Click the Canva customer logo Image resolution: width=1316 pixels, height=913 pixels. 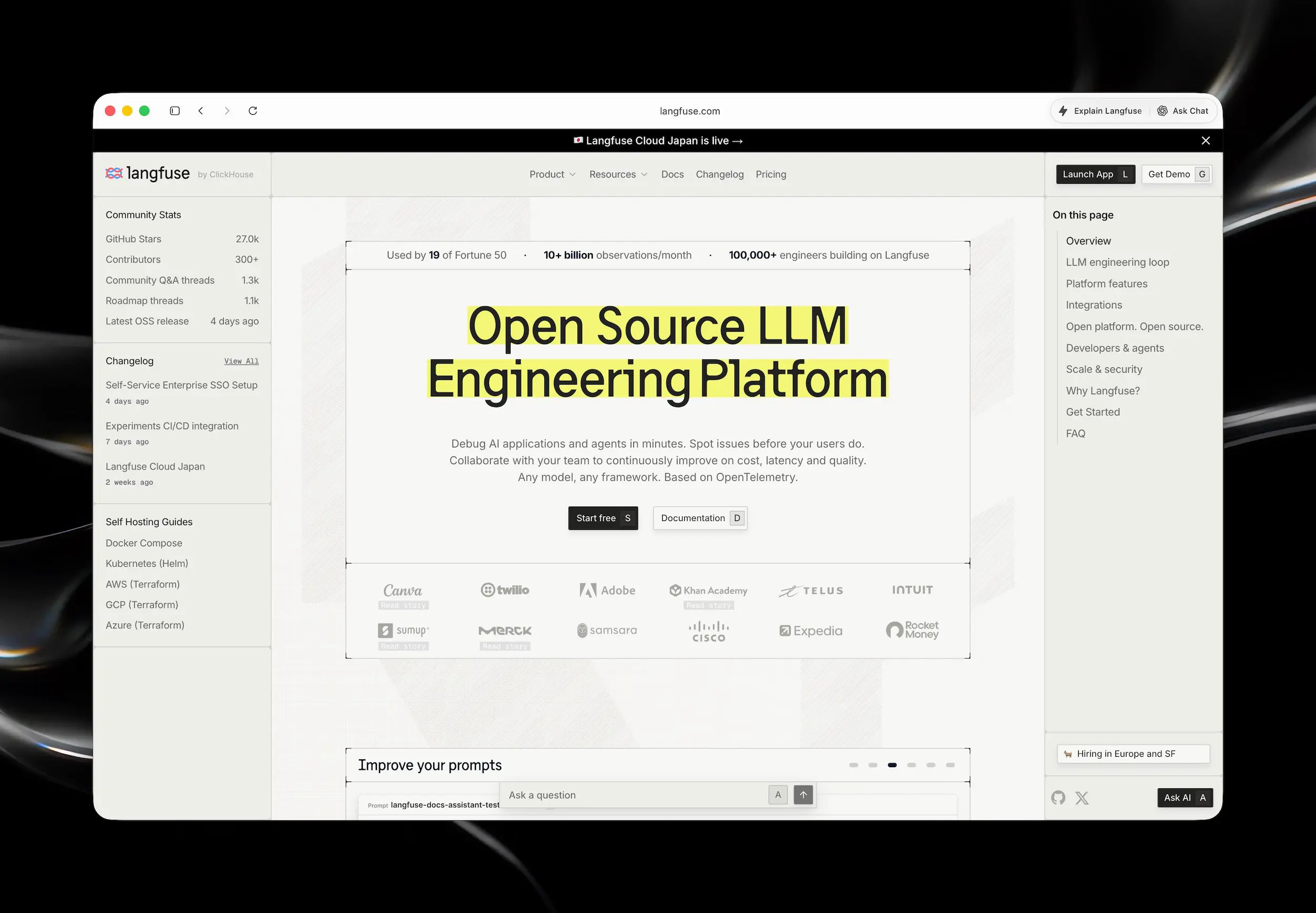(403, 590)
